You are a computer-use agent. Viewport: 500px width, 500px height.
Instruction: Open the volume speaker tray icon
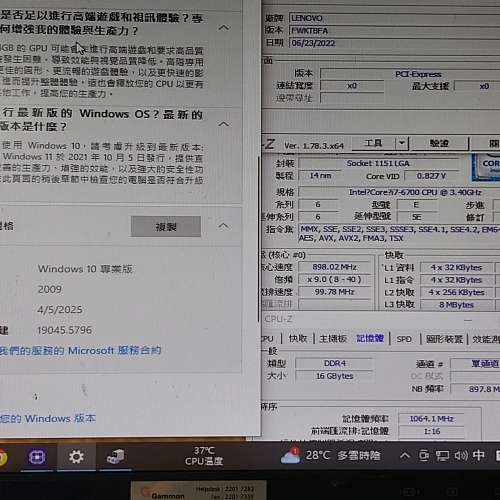(x=461, y=456)
